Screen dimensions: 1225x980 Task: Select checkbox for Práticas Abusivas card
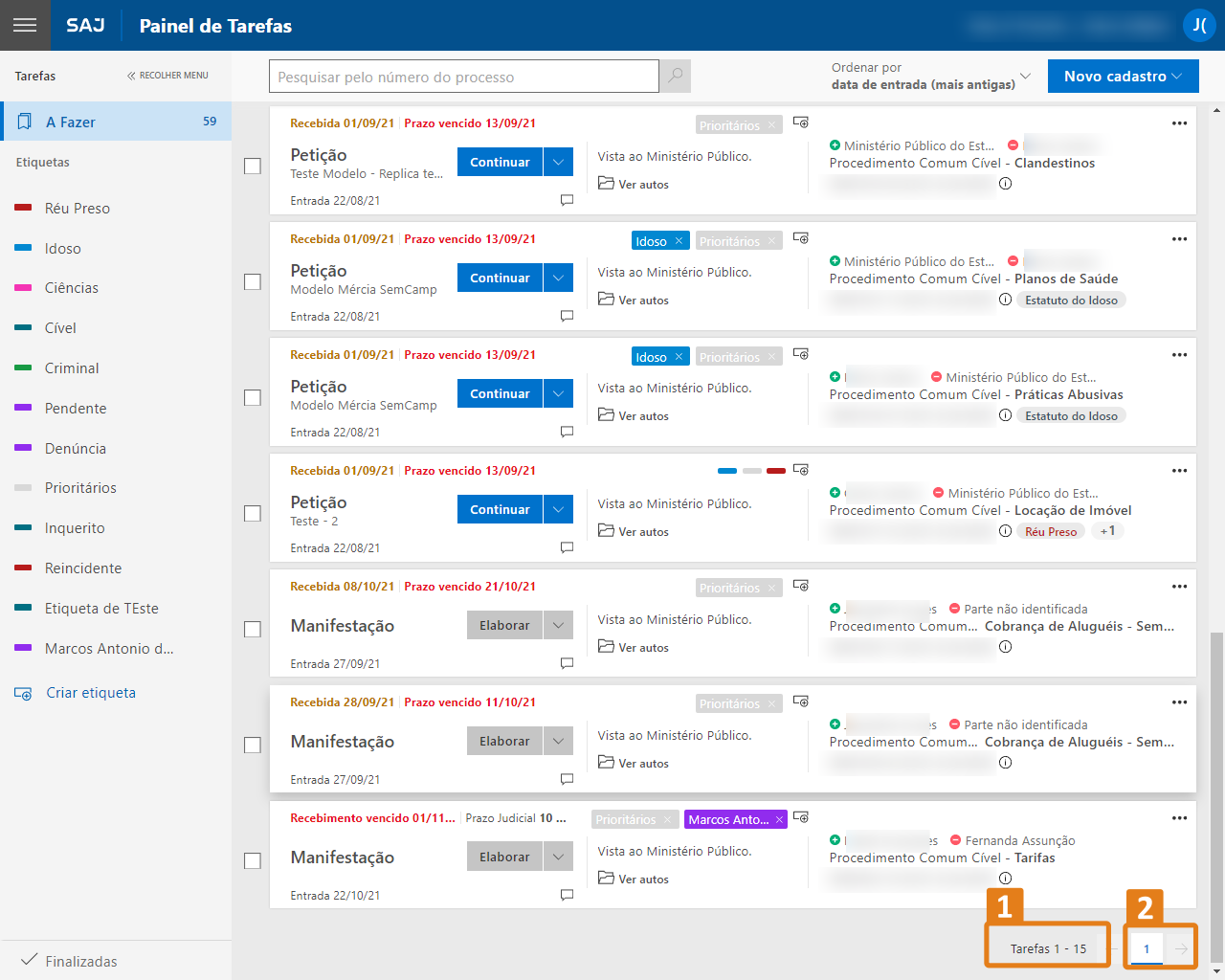[x=253, y=398]
